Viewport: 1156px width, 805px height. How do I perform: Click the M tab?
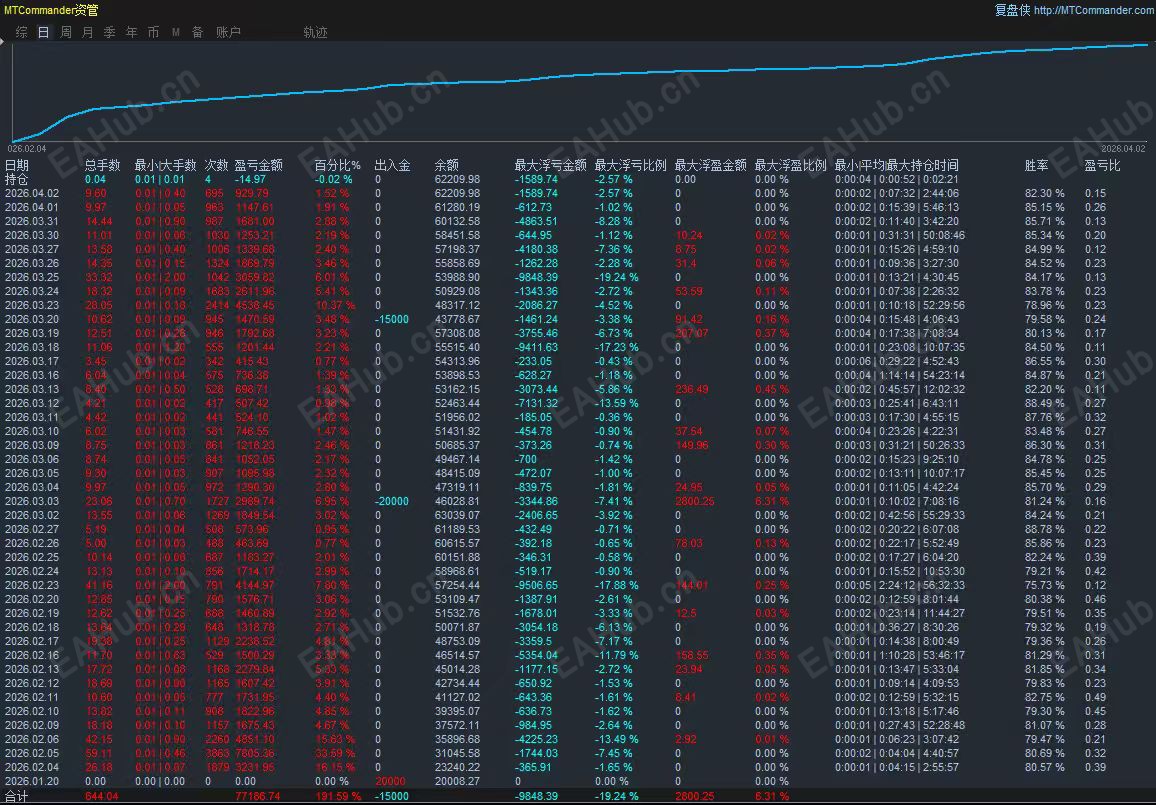tap(175, 32)
